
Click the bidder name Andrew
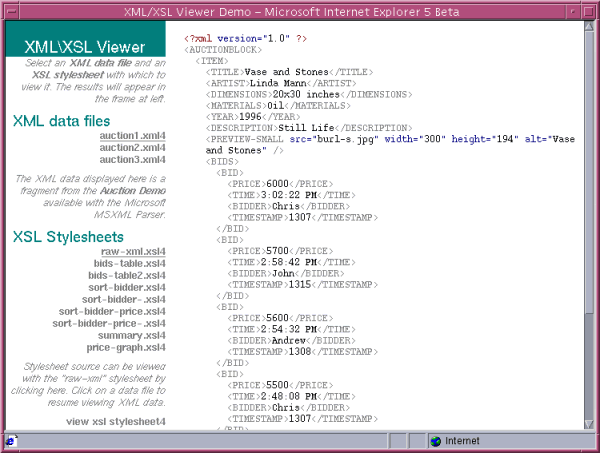(289, 341)
